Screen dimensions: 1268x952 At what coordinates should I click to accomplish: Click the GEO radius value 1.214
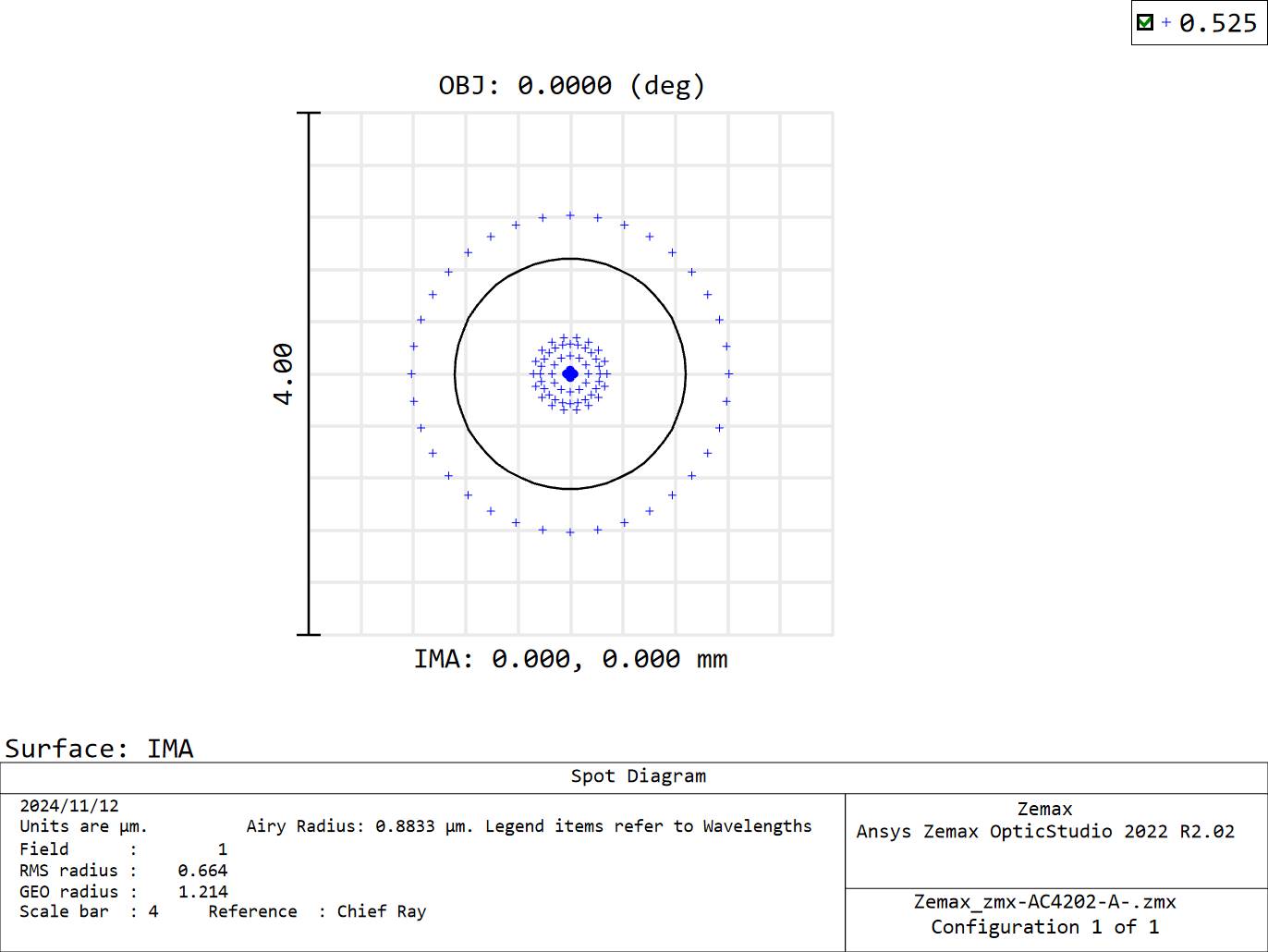[x=202, y=892]
